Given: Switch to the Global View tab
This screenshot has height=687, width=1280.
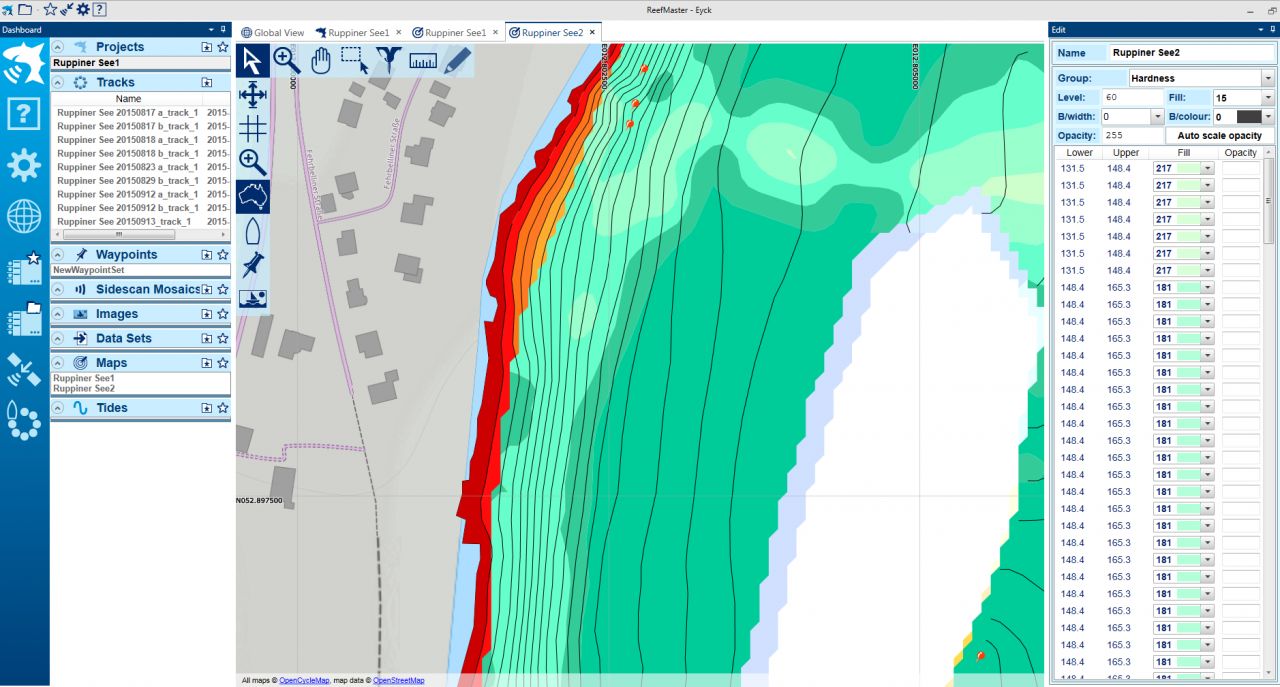Looking at the screenshot, I should (272, 33).
